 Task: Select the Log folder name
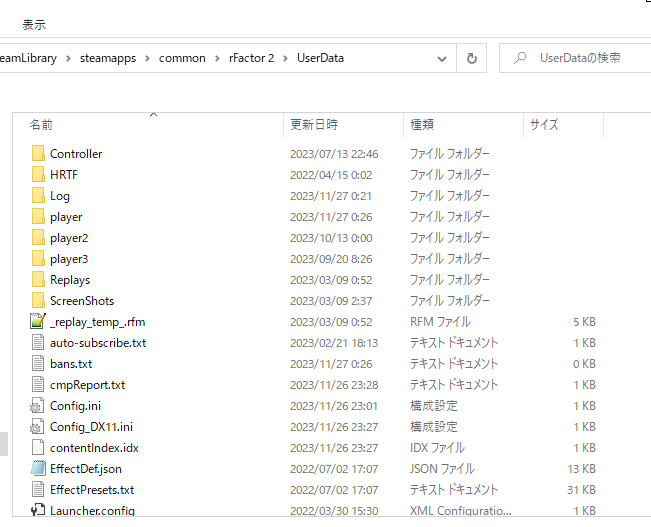coord(60,196)
